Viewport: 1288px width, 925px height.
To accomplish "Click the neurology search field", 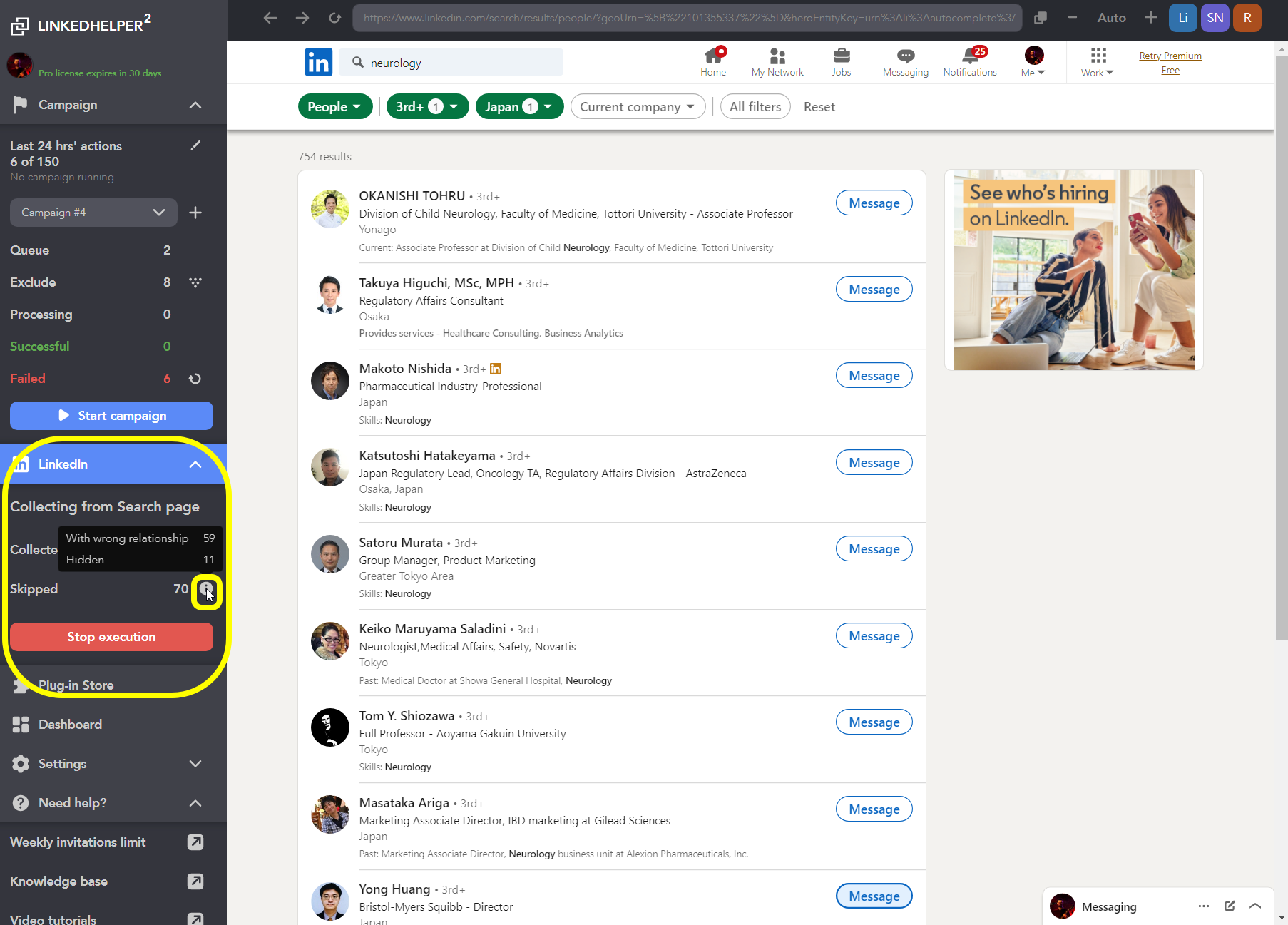I will (451, 63).
